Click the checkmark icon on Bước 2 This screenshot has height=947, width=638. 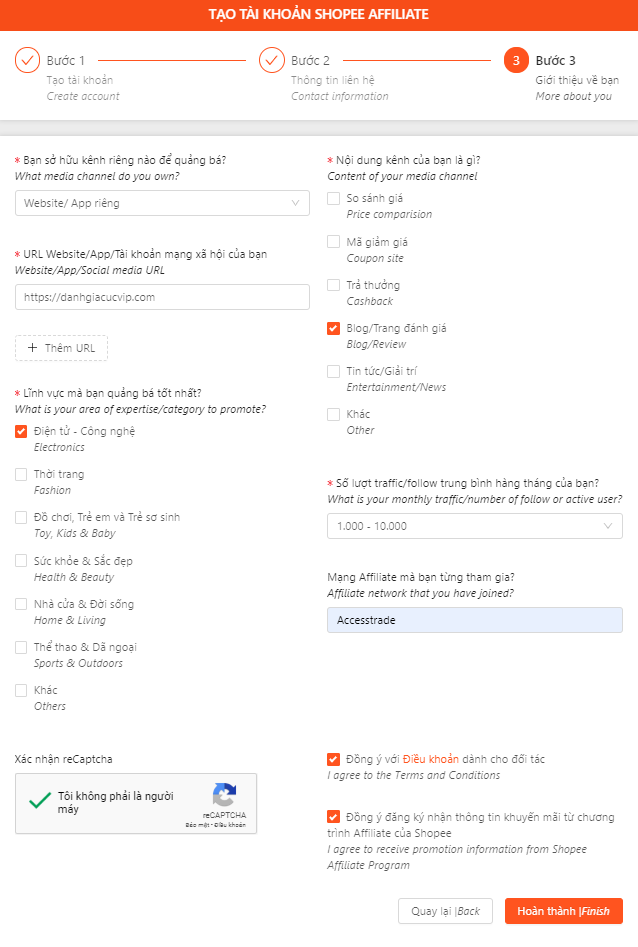tap(272, 60)
